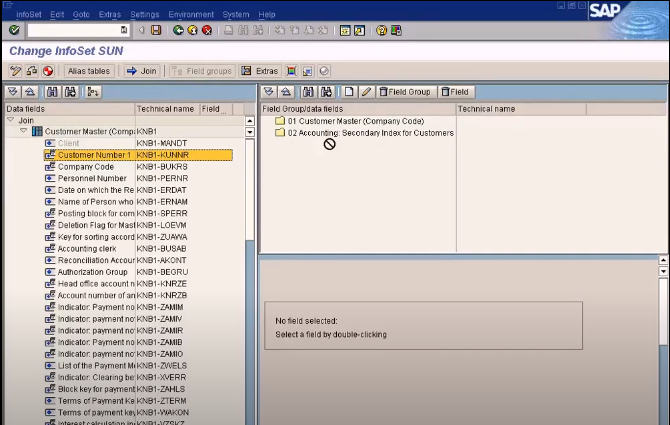The height and width of the screenshot is (425, 670).
Task: Click the Check InfoSet icon next to pencil
Action: tap(32, 71)
